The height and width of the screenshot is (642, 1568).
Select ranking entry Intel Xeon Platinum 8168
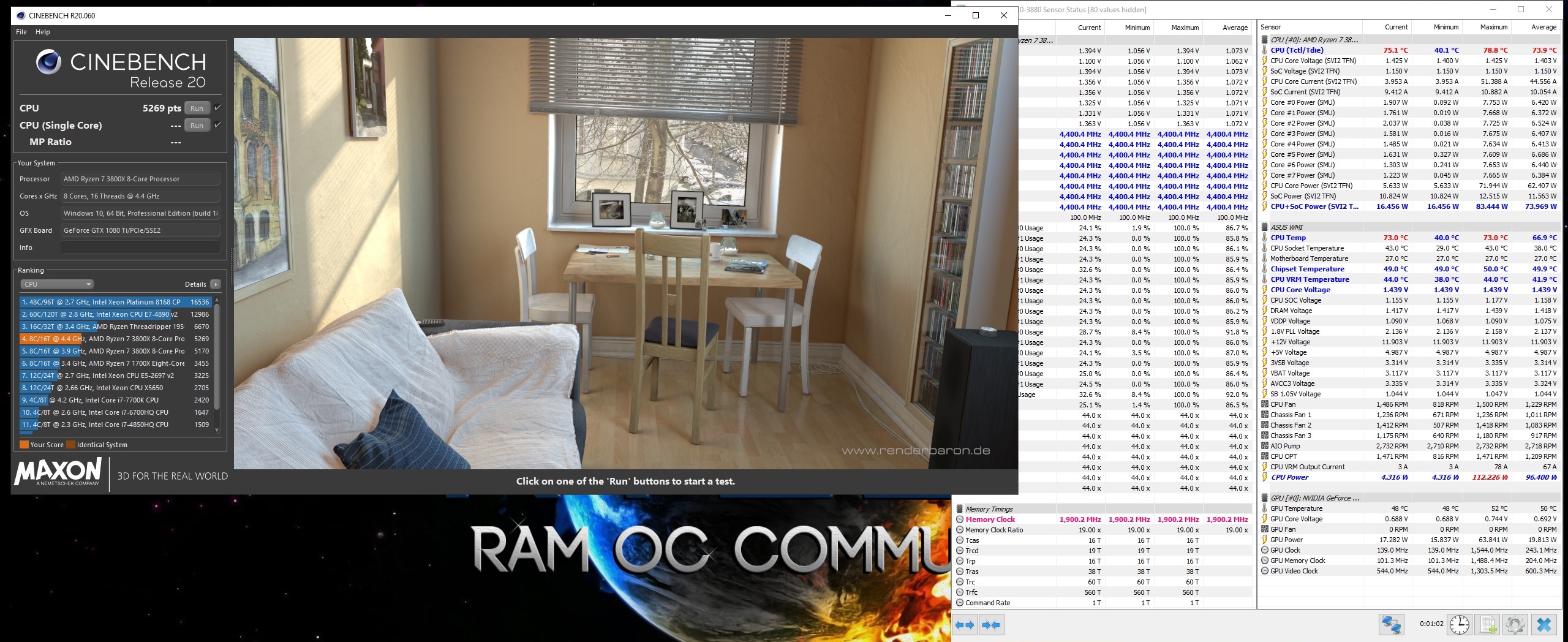coord(115,302)
